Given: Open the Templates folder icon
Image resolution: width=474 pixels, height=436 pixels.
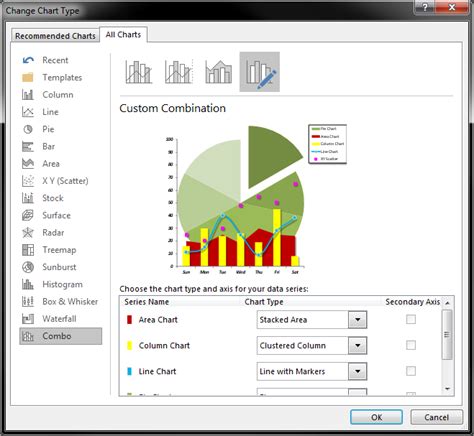Looking at the screenshot, I should [x=28, y=77].
